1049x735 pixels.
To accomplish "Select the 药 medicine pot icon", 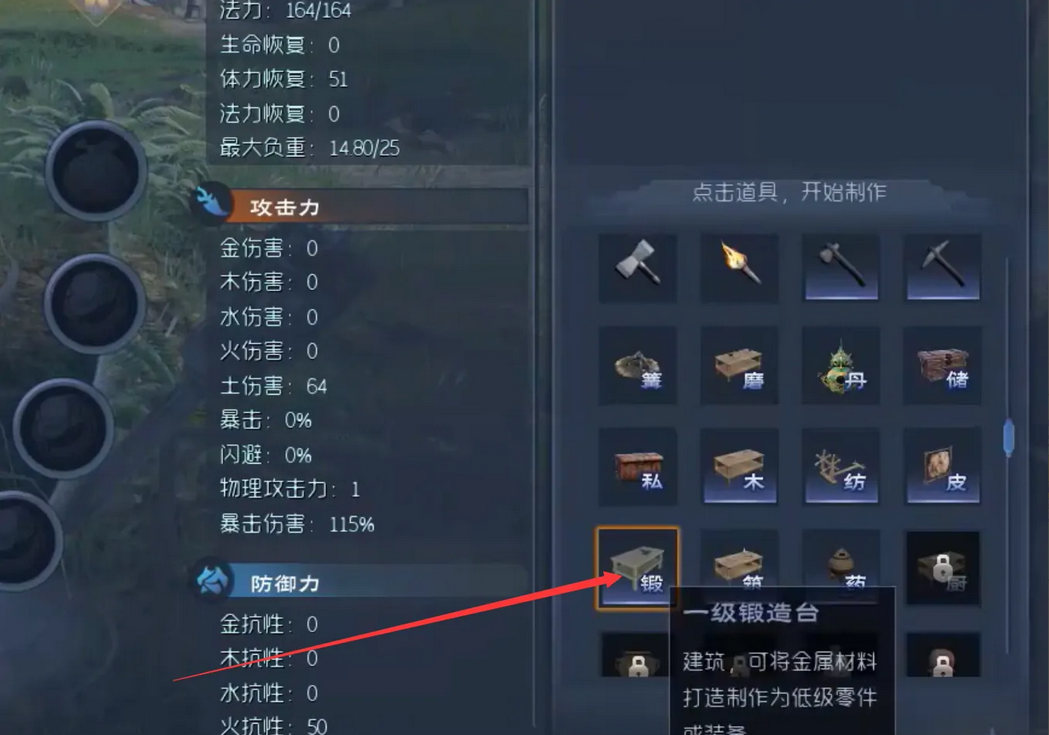I will pyautogui.click(x=841, y=560).
